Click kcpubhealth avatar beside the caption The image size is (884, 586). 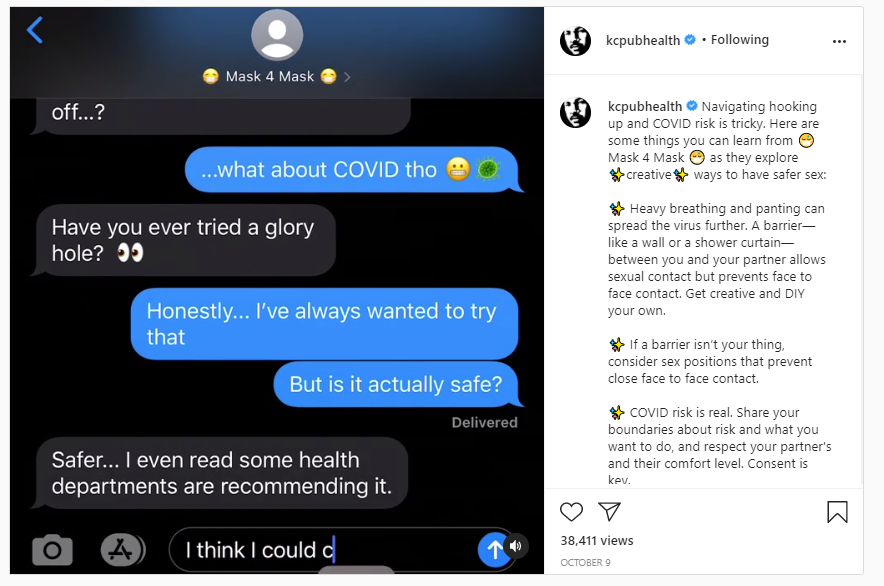575,112
